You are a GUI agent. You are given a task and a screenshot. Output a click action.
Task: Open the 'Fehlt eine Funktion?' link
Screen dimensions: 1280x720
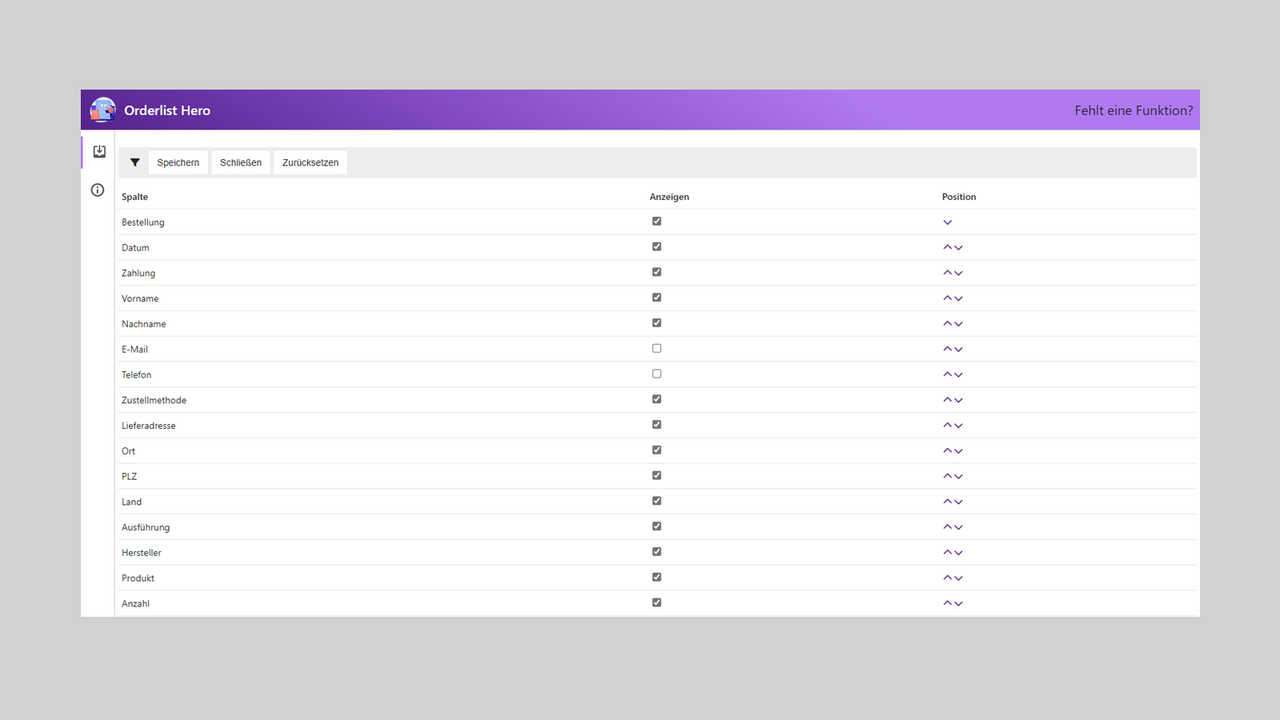pos(1134,110)
